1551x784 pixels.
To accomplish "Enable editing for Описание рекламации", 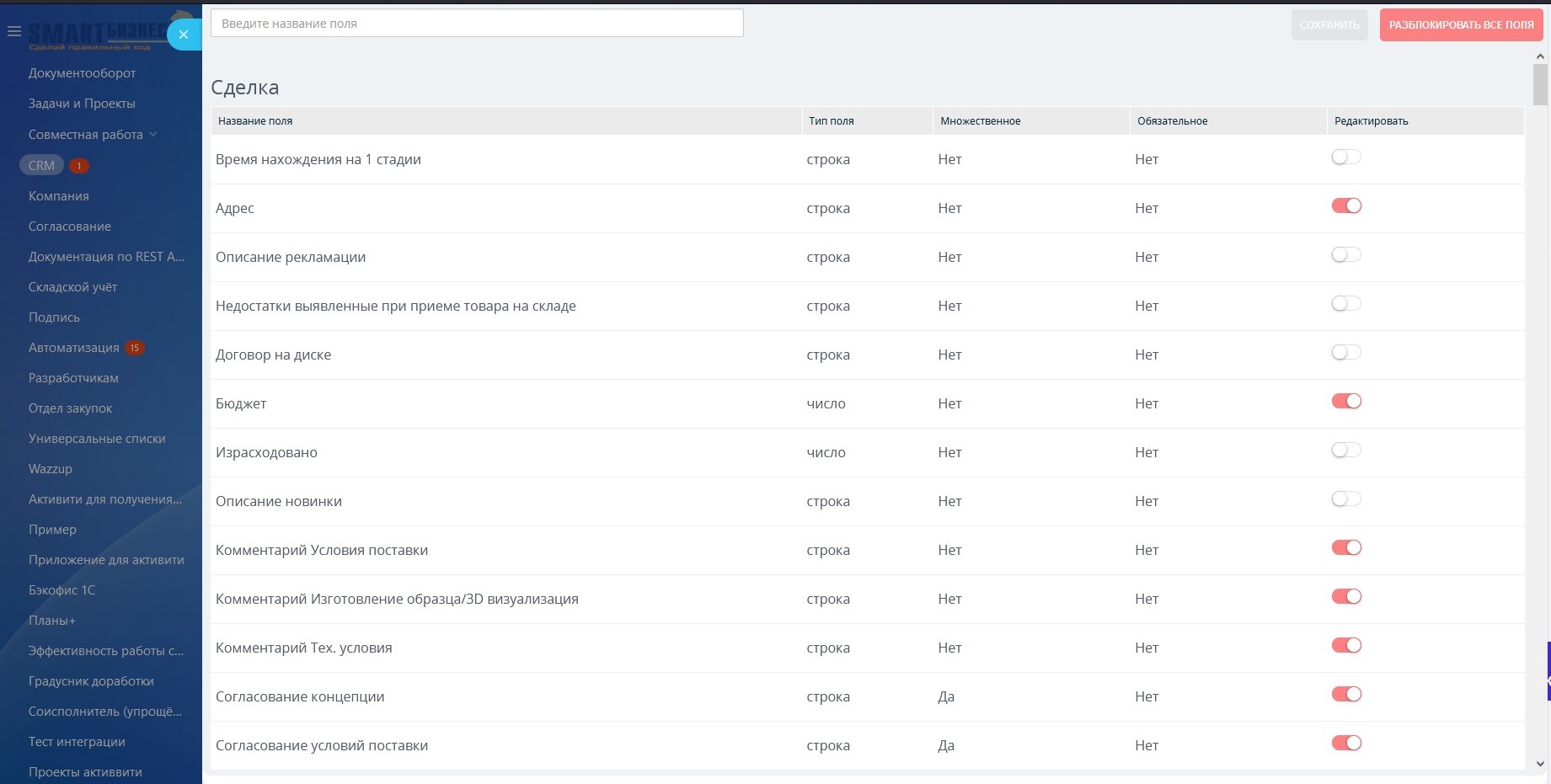I will 1345,255.
